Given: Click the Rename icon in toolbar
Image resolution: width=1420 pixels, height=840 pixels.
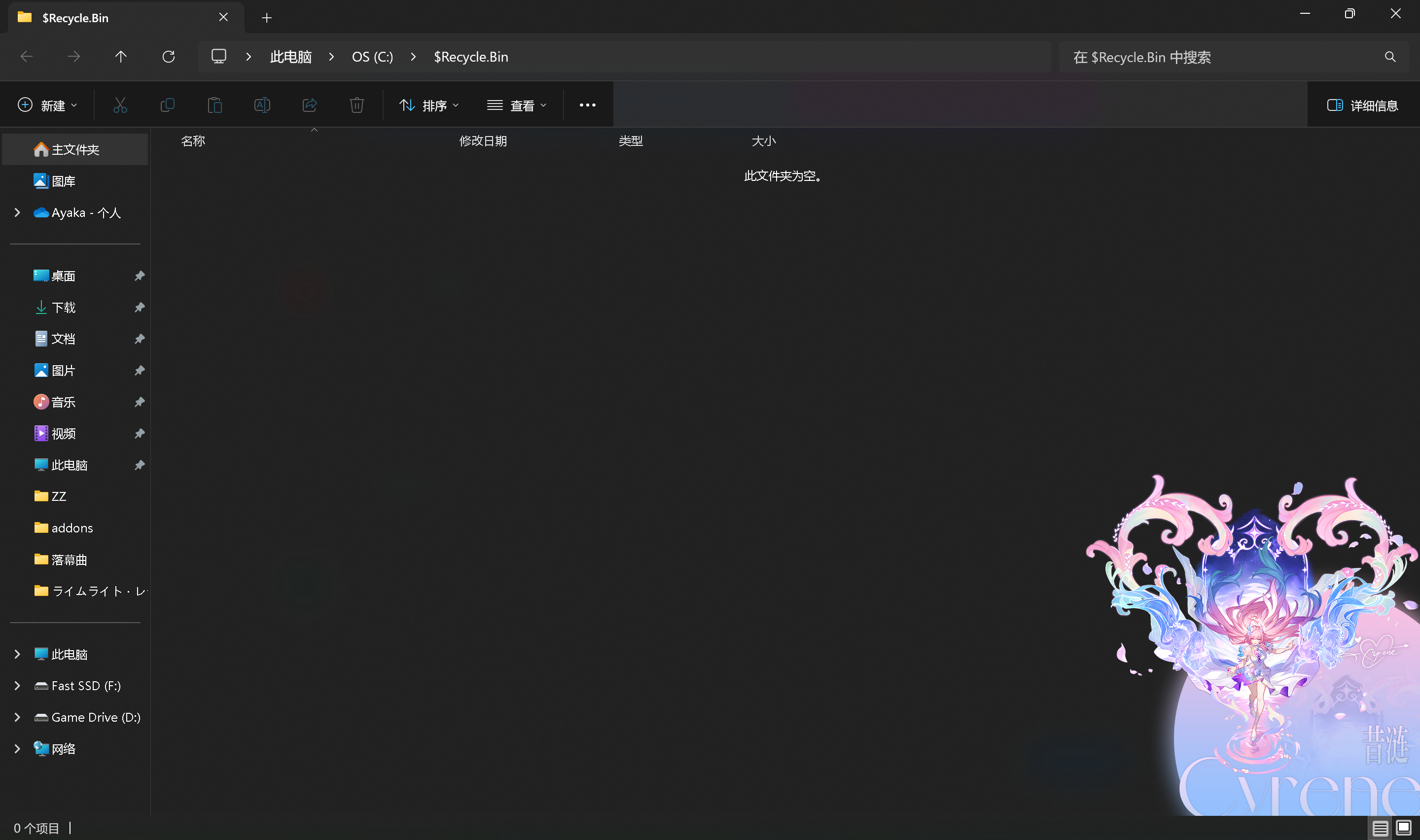Looking at the screenshot, I should pos(262,105).
